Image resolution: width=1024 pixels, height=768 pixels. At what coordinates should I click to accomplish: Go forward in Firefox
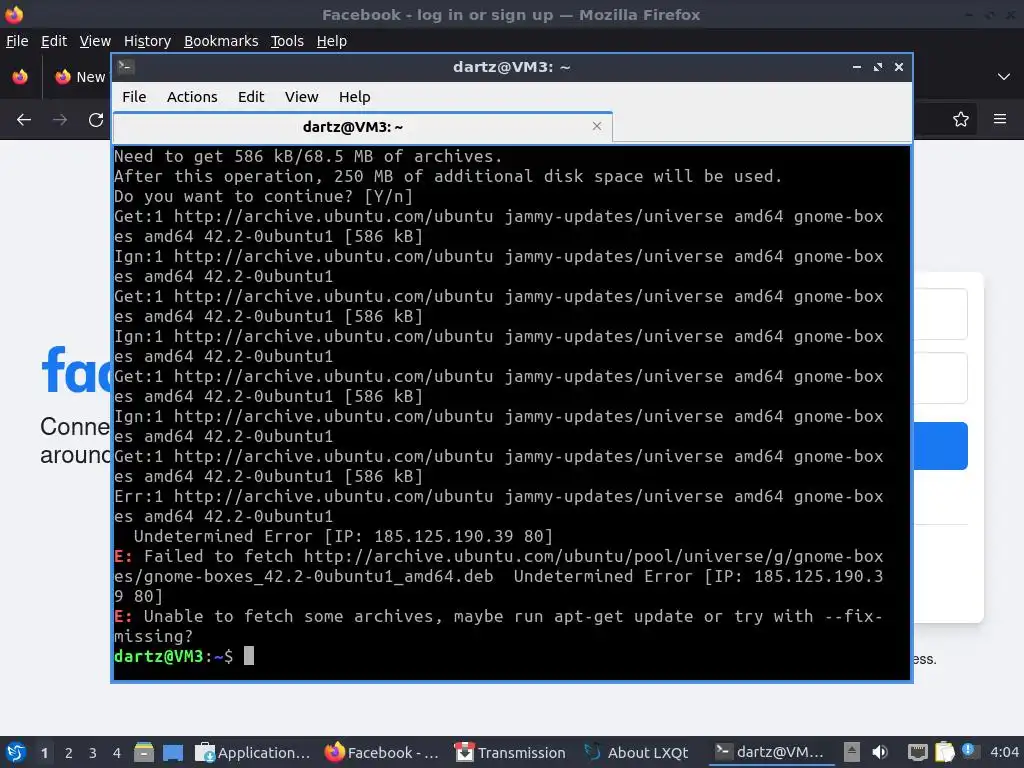(60, 120)
